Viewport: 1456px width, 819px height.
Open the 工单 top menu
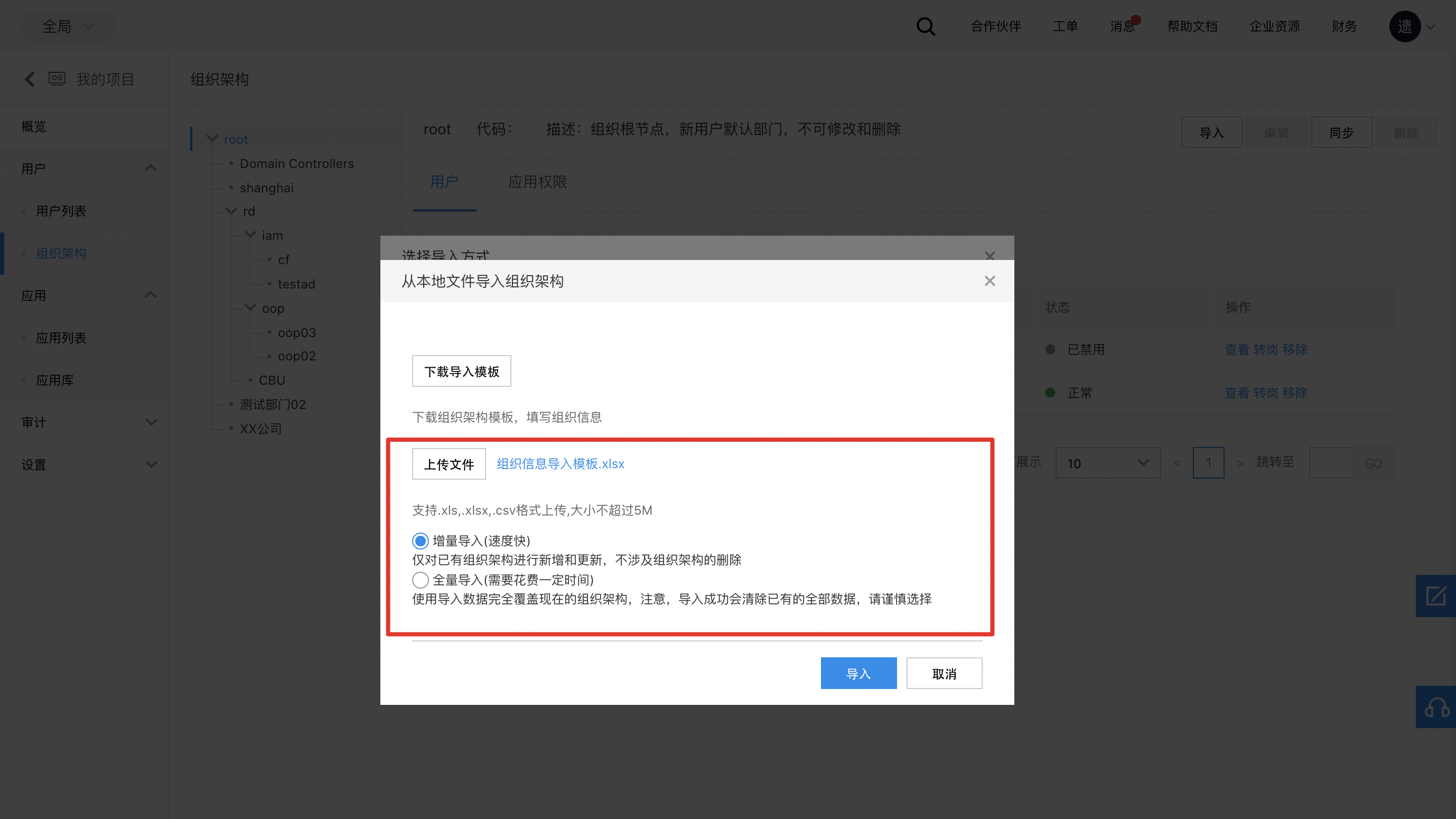click(x=1066, y=26)
